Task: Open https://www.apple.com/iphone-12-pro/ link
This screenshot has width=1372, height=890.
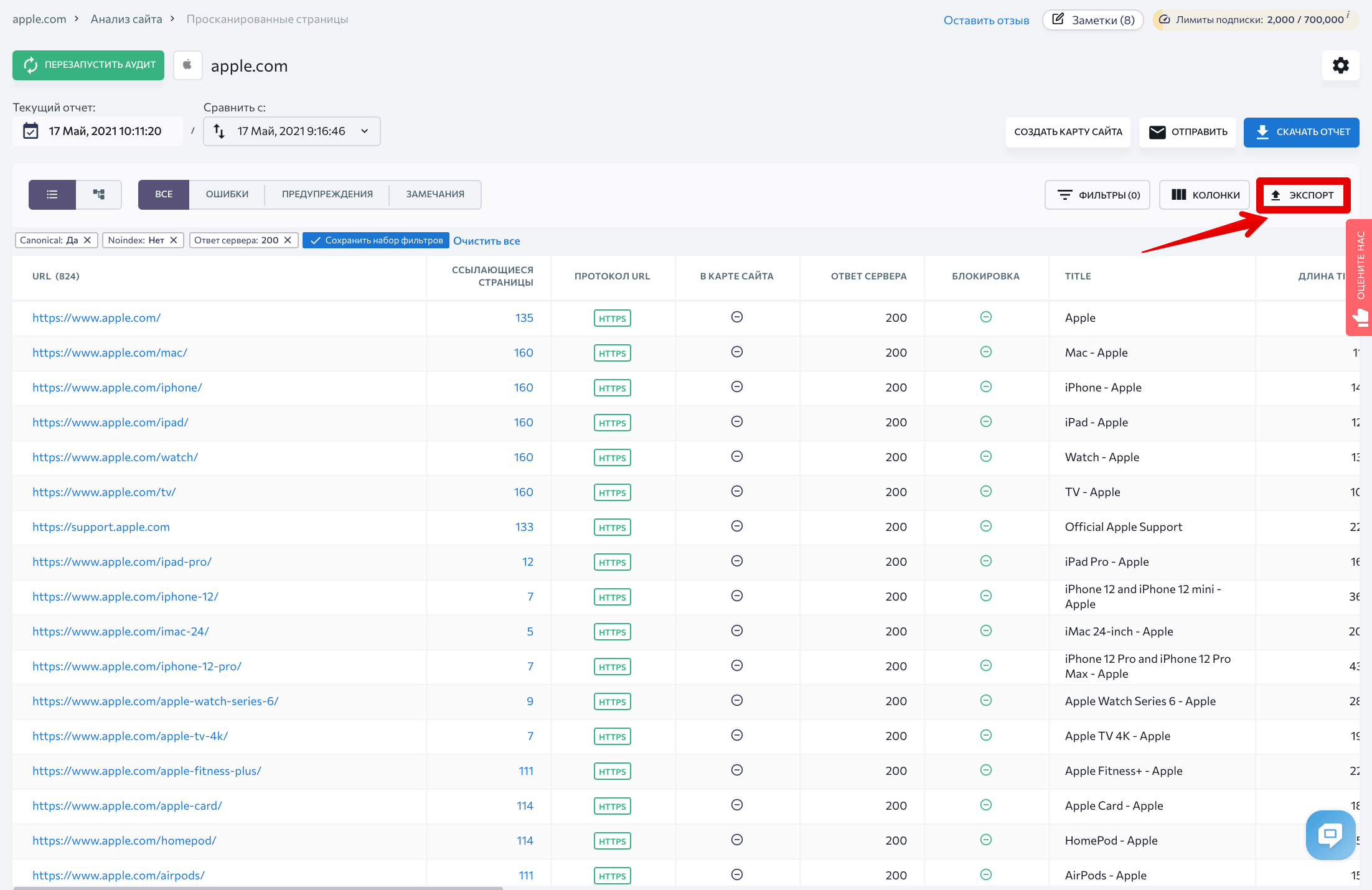Action: (x=137, y=667)
